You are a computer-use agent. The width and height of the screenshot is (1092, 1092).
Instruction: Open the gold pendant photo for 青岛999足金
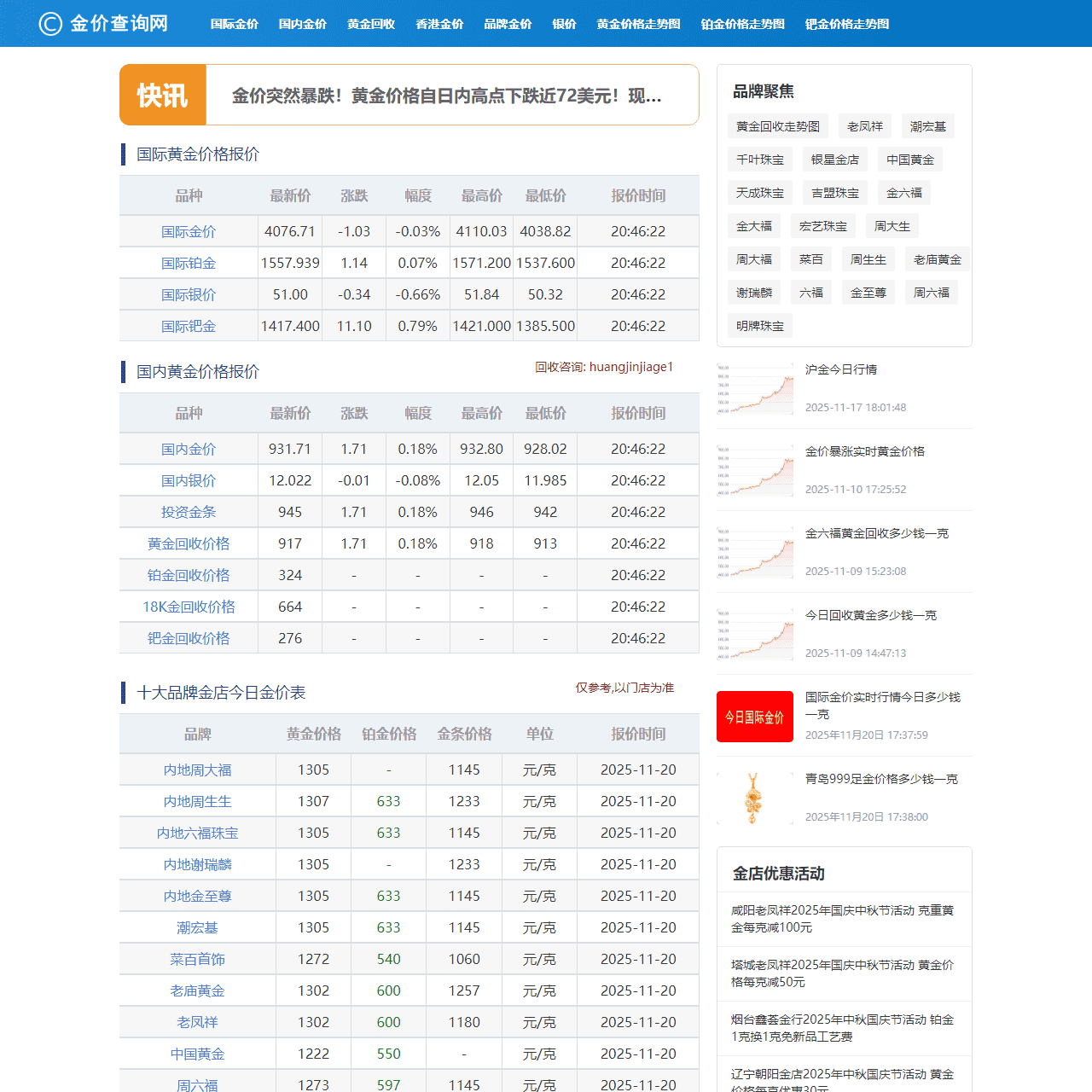(754, 798)
